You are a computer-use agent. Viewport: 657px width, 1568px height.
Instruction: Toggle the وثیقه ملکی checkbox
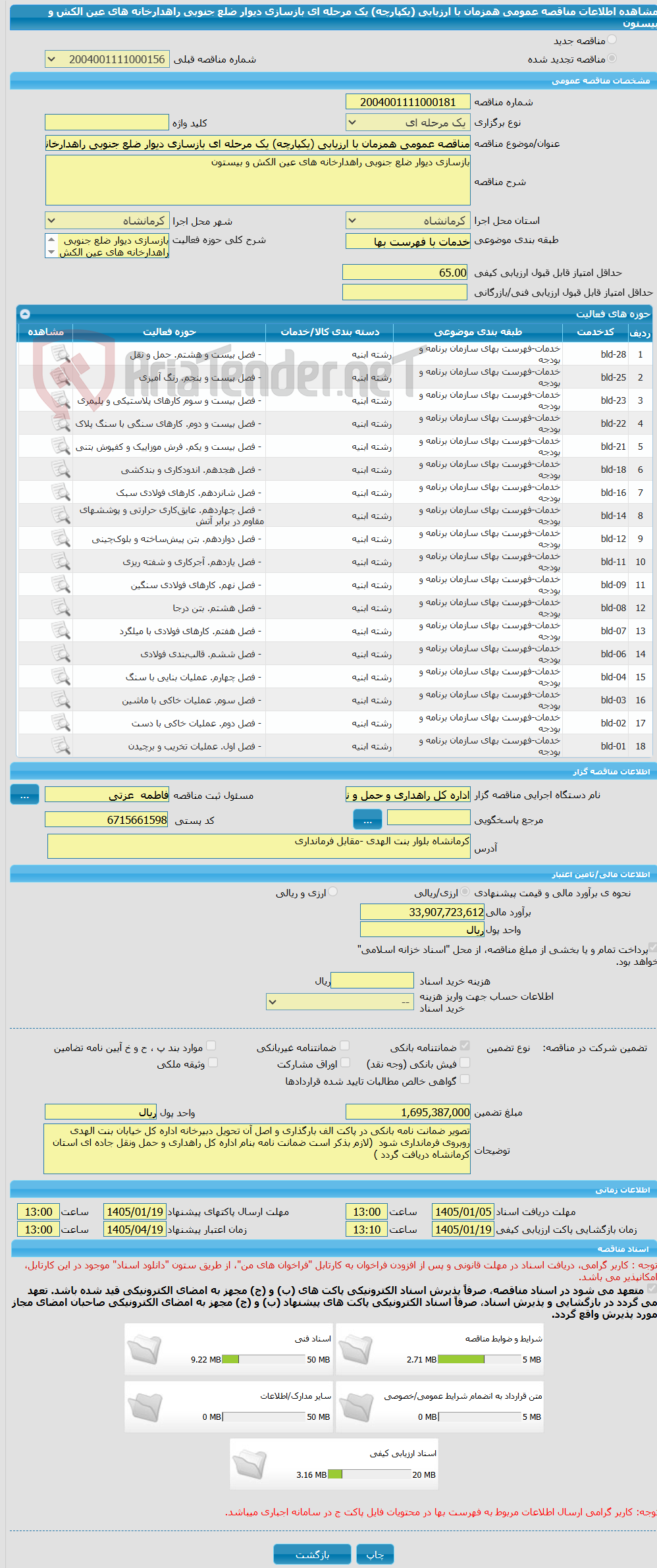pos(213,1062)
